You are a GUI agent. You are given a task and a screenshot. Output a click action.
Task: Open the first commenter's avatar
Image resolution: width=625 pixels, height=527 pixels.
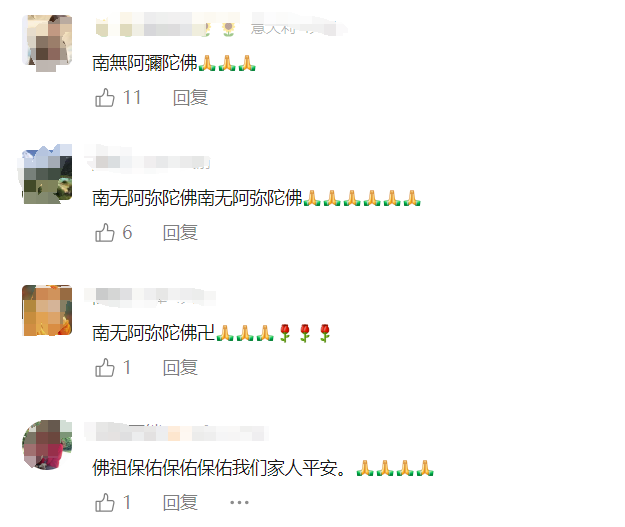tap(47, 40)
